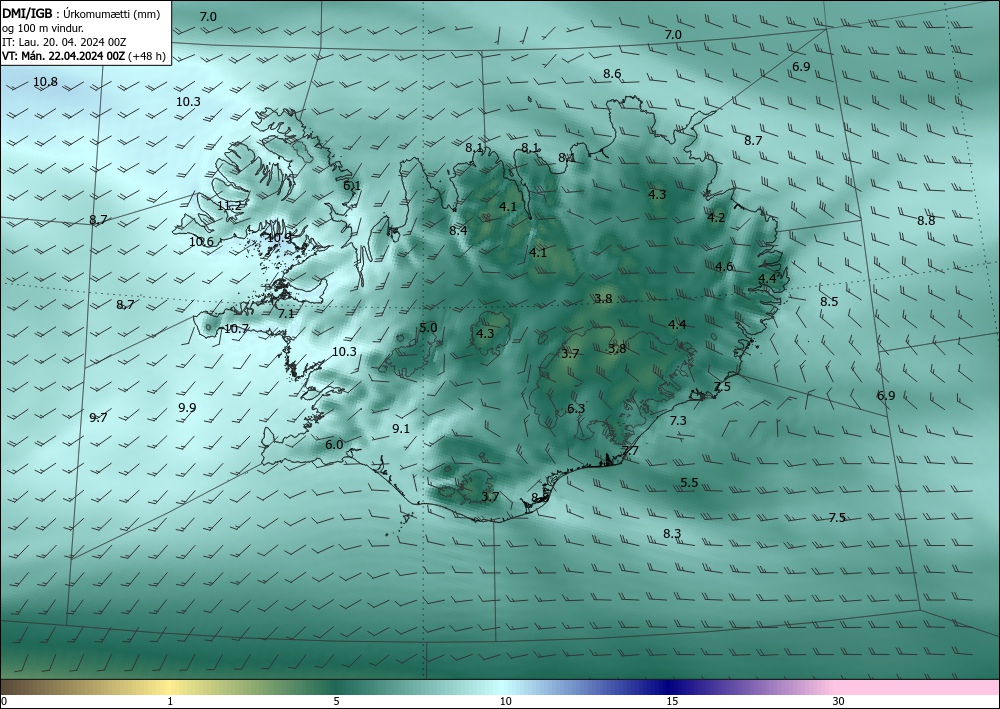Click the 15 tick label on the color scale

[x=672, y=701]
